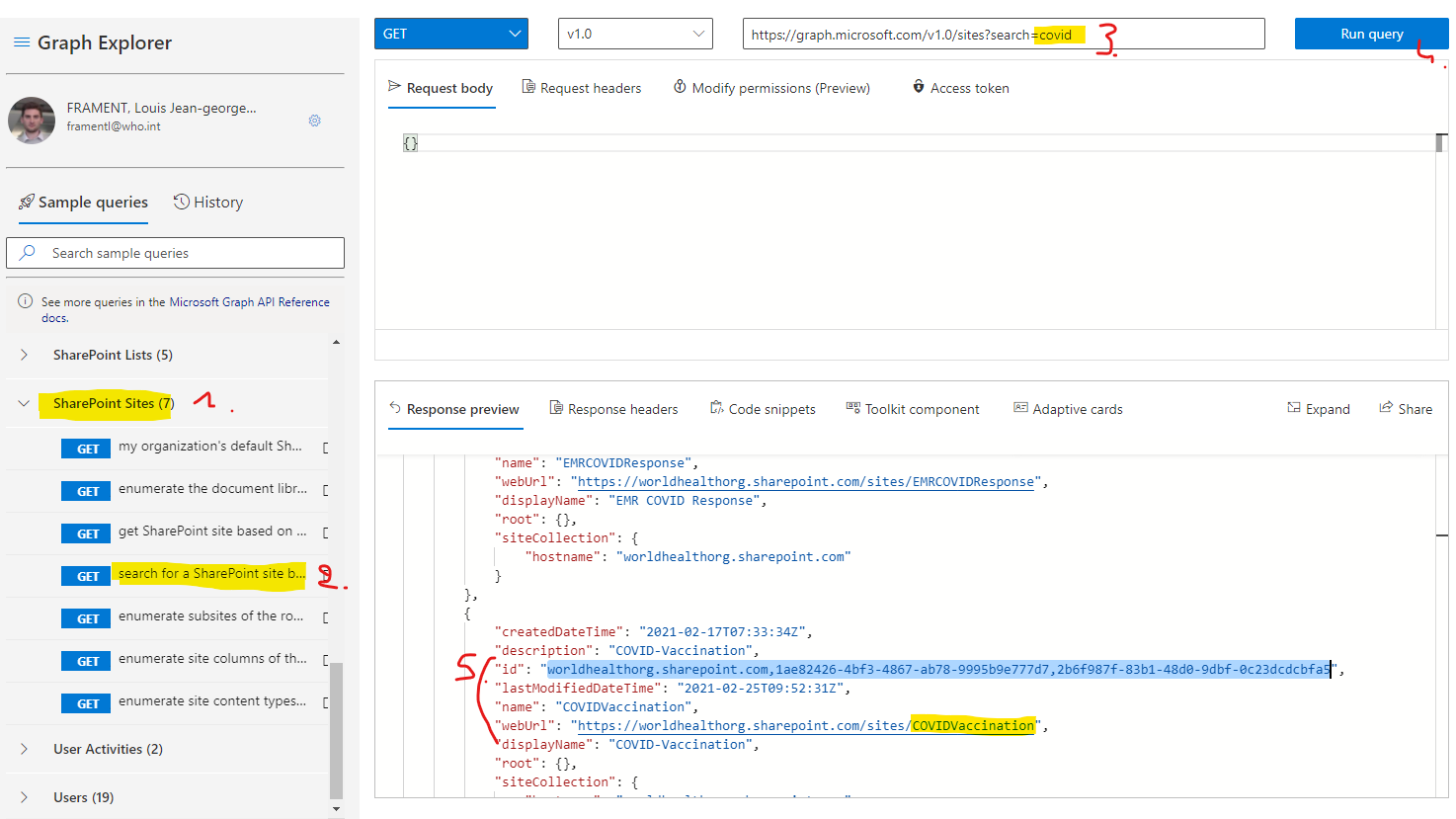Focus the Search sample queries field
This screenshot has width=1456, height=819.
[x=175, y=253]
